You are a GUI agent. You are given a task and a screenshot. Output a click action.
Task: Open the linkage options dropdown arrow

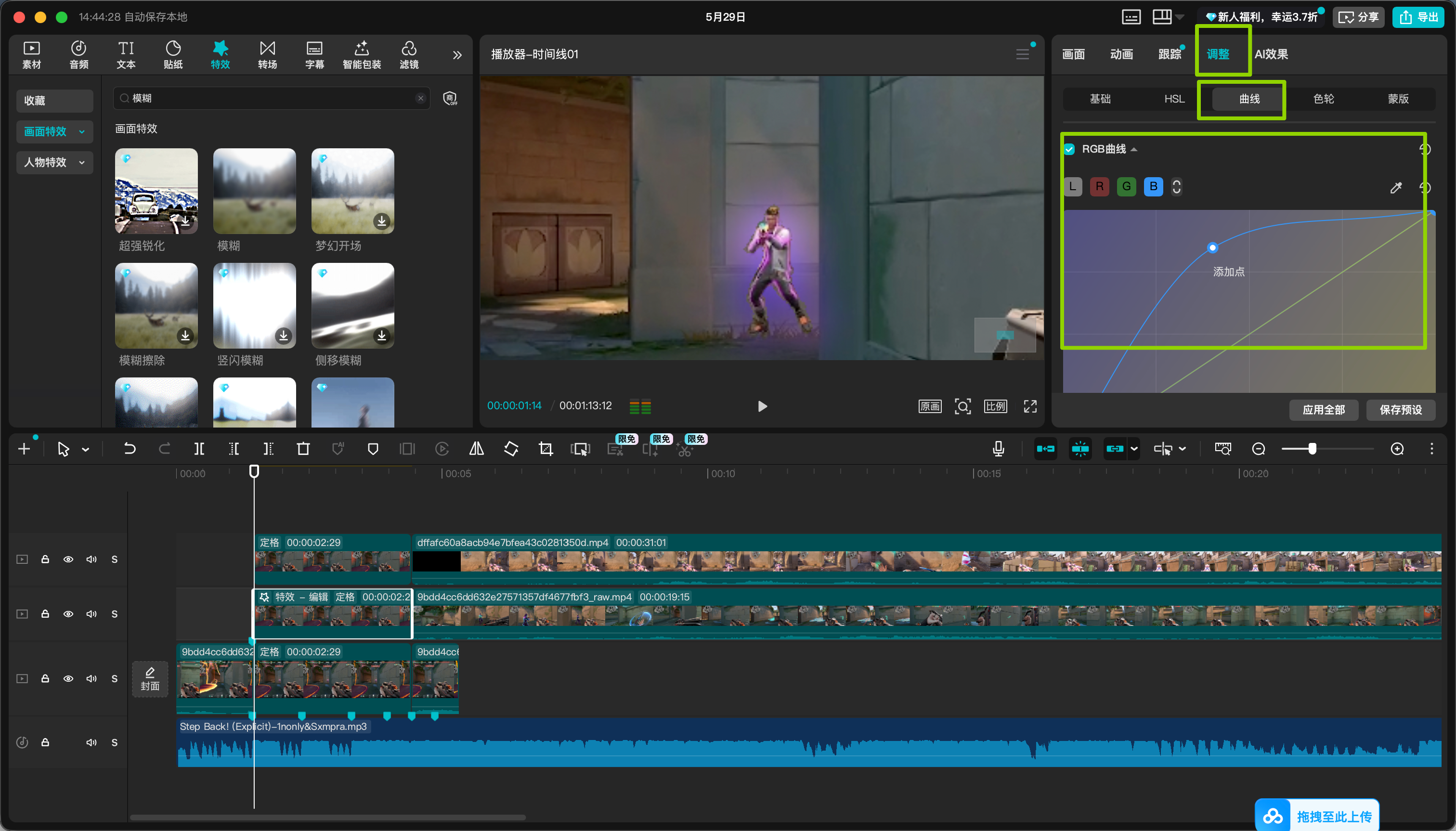pos(1134,449)
